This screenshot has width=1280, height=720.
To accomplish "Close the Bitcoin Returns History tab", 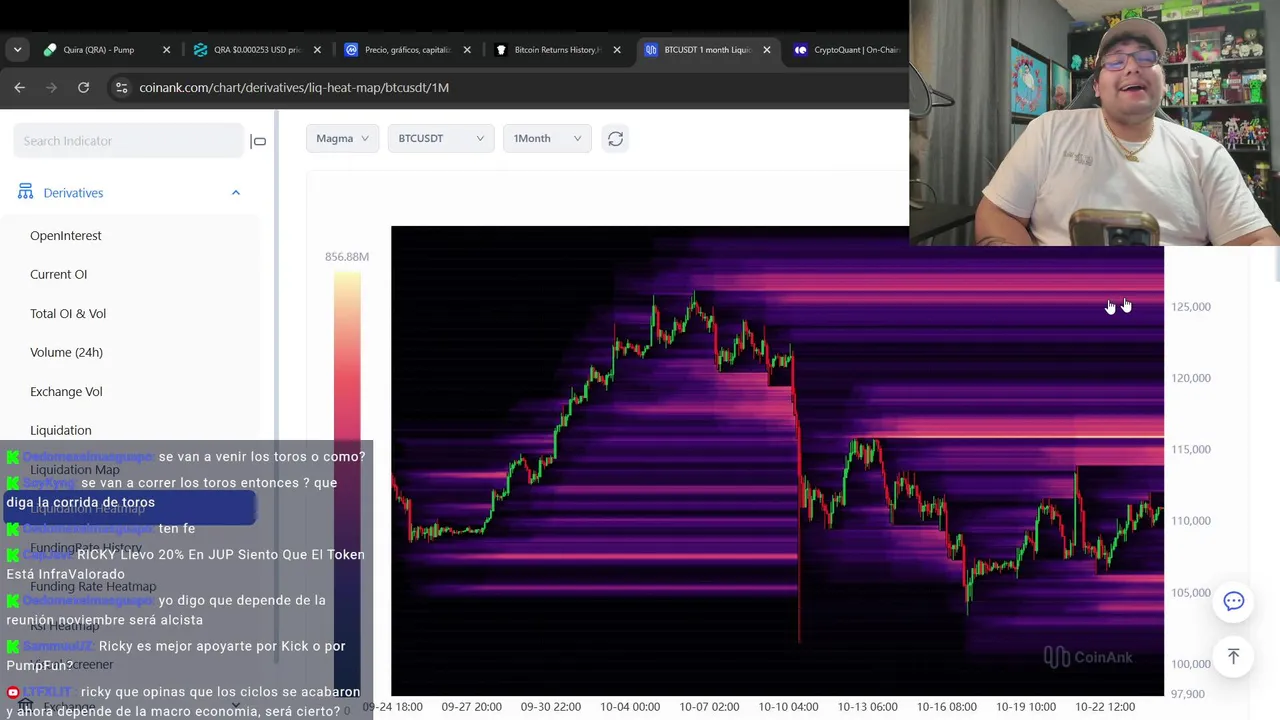I will click(617, 50).
